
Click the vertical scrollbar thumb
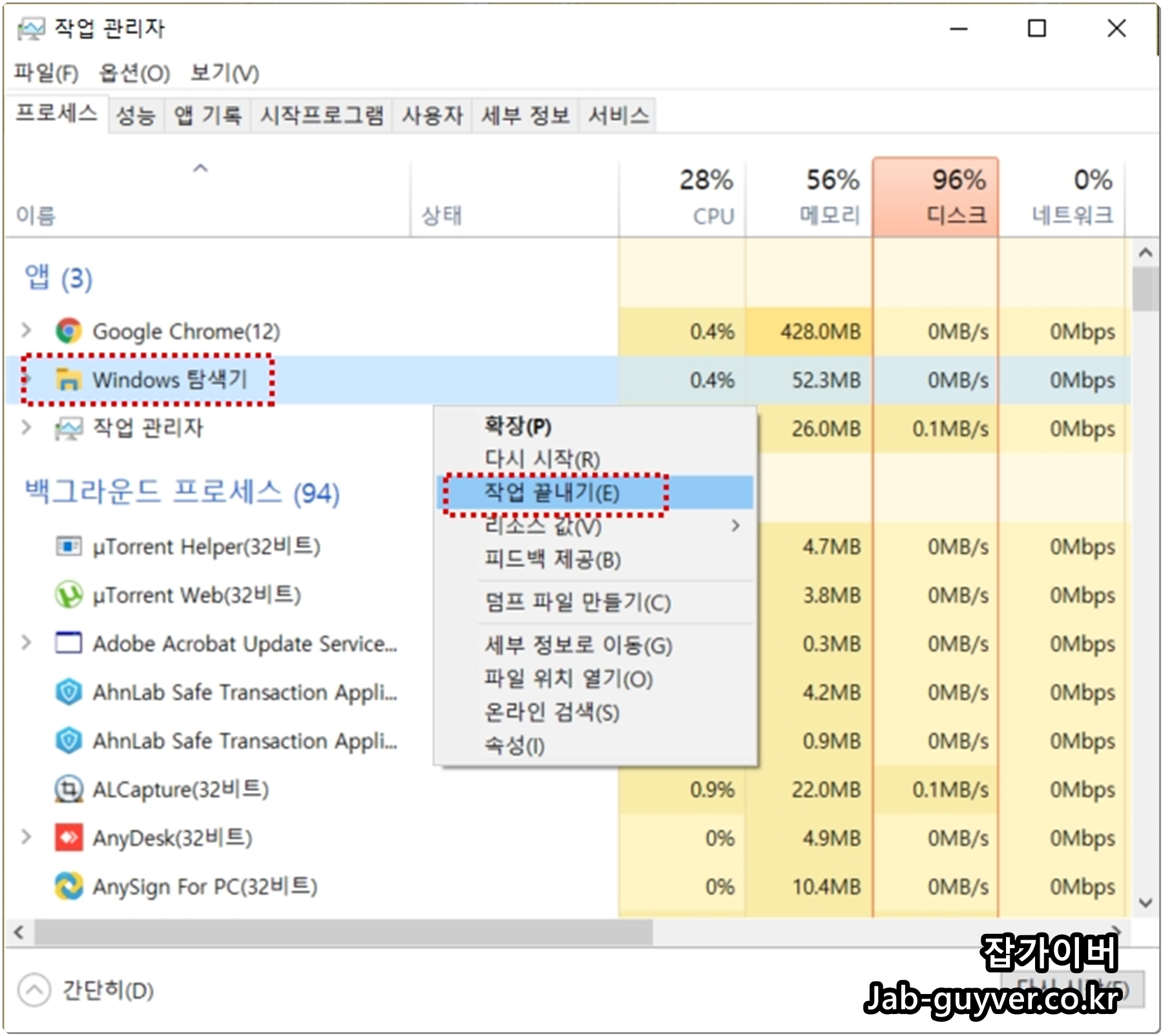pyautogui.click(x=1146, y=289)
